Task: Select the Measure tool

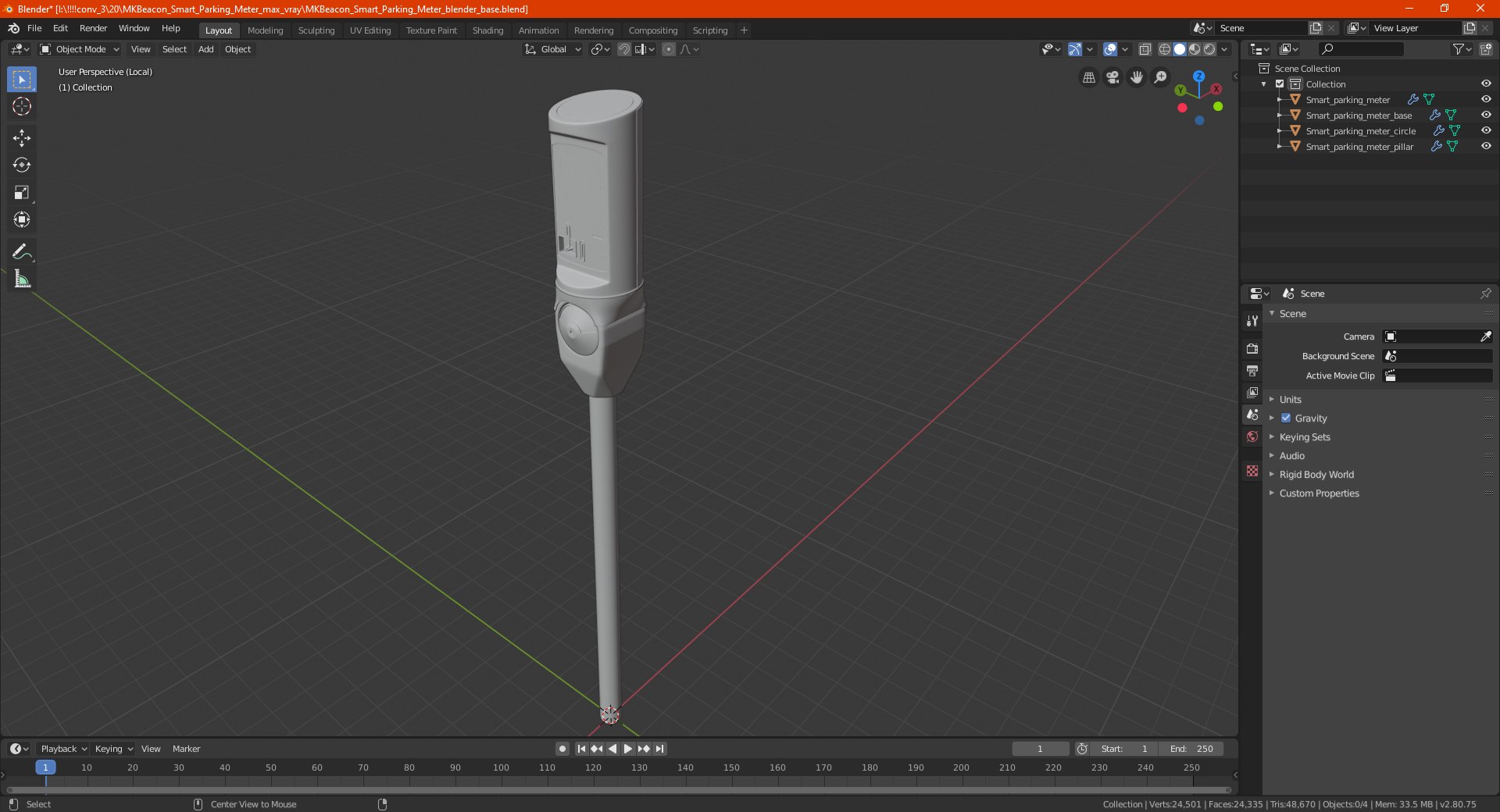Action: (22, 279)
